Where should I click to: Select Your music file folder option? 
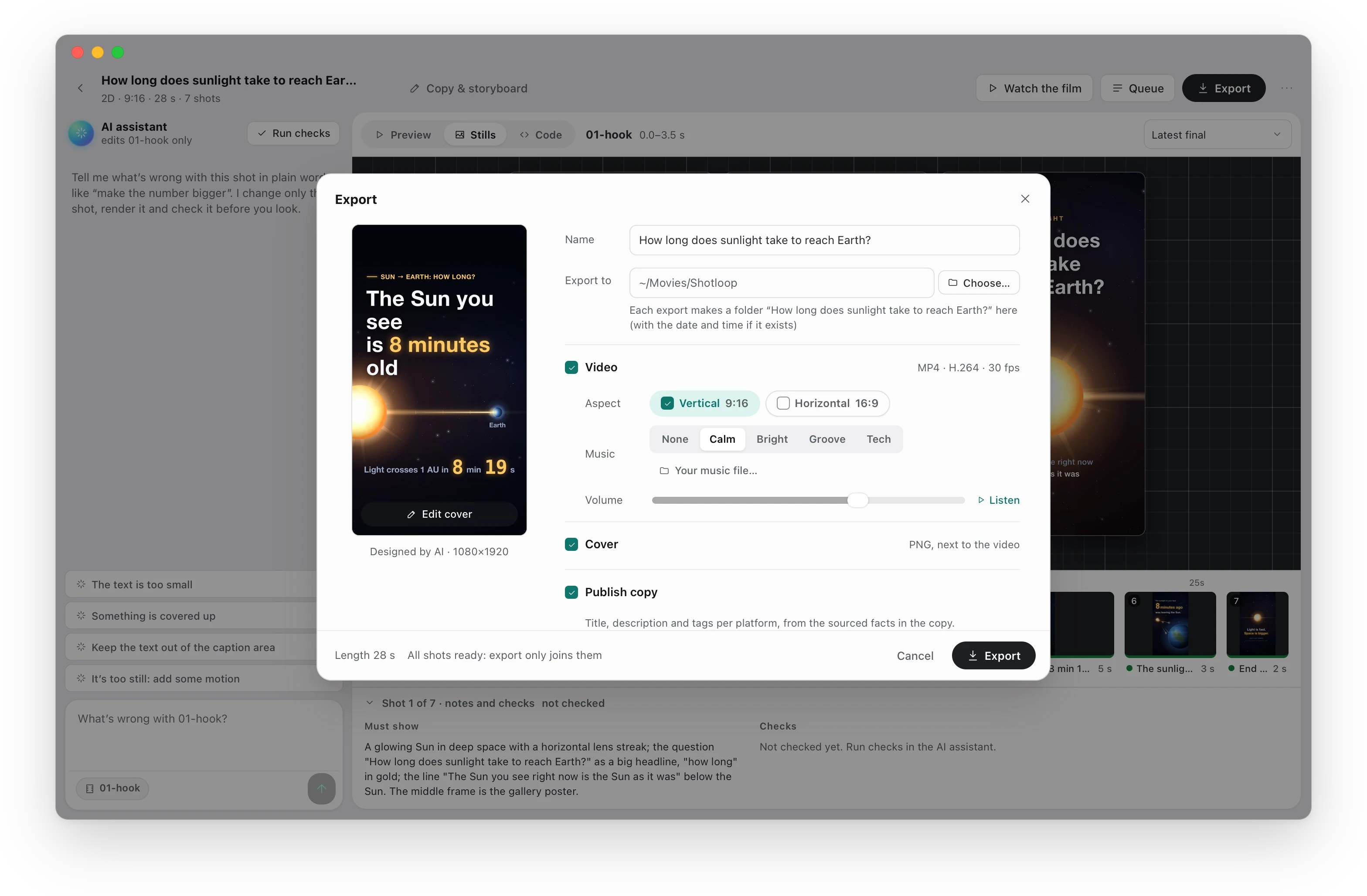(708, 470)
